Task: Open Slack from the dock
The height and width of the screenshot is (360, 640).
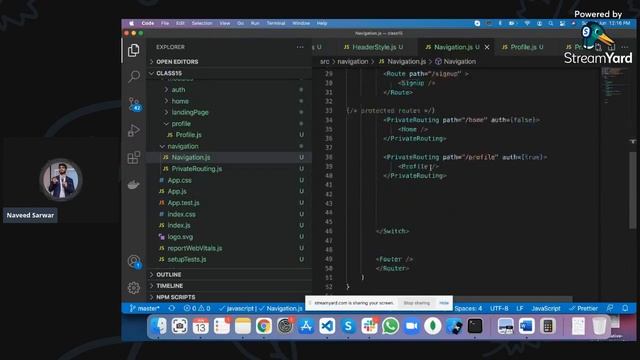Action: click(x=369, y=326)
